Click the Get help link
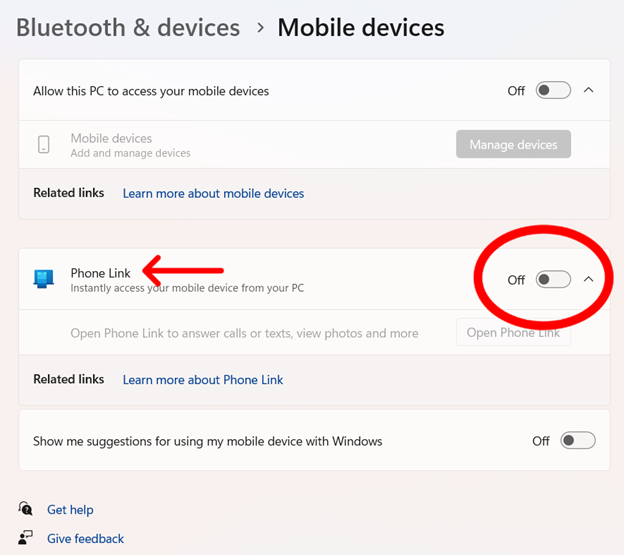The width and height of the screenshot is (624, 555). 70,510
